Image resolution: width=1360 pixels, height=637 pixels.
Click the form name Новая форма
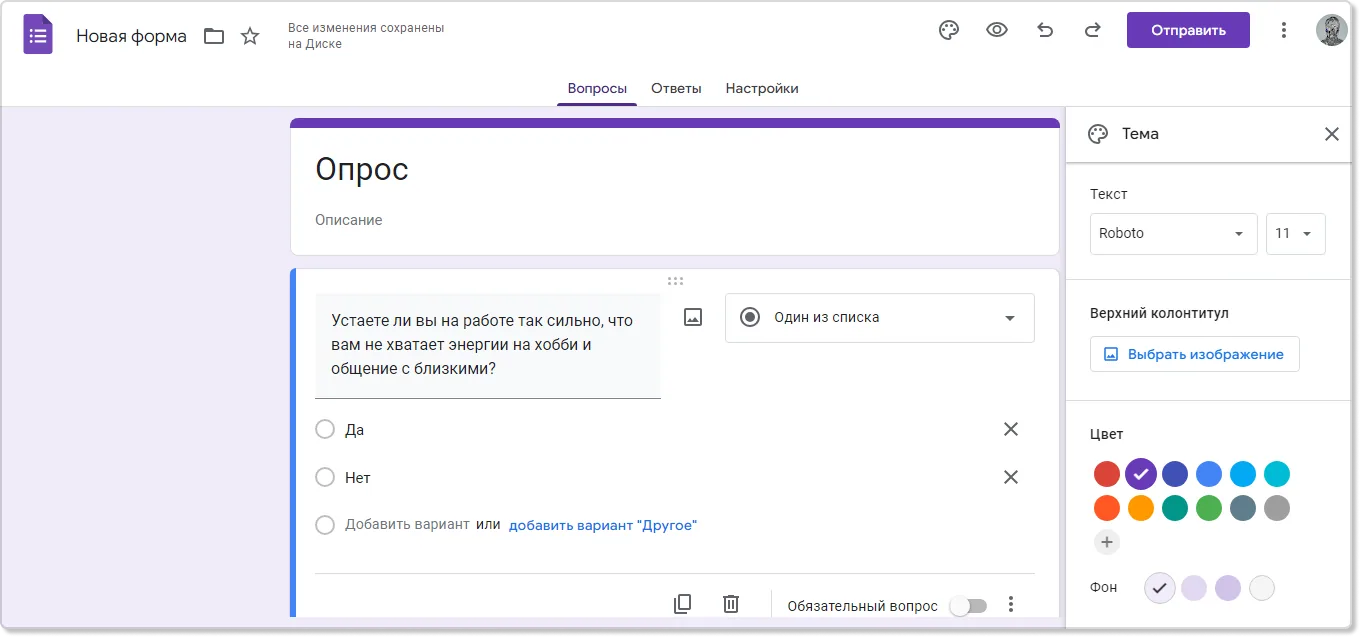(x=131, y=36)
